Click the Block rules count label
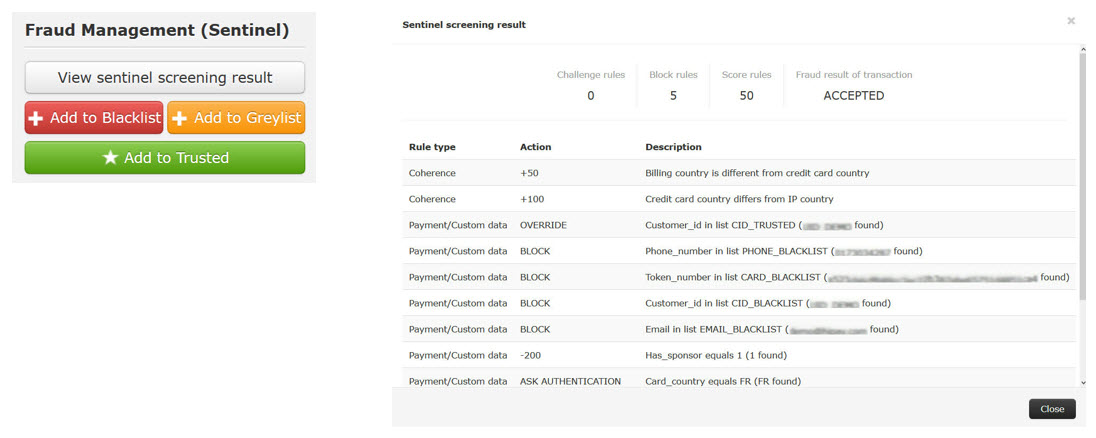Image resolution: width=1096 pixels, height=438 pixels. [x=673, y=75]
